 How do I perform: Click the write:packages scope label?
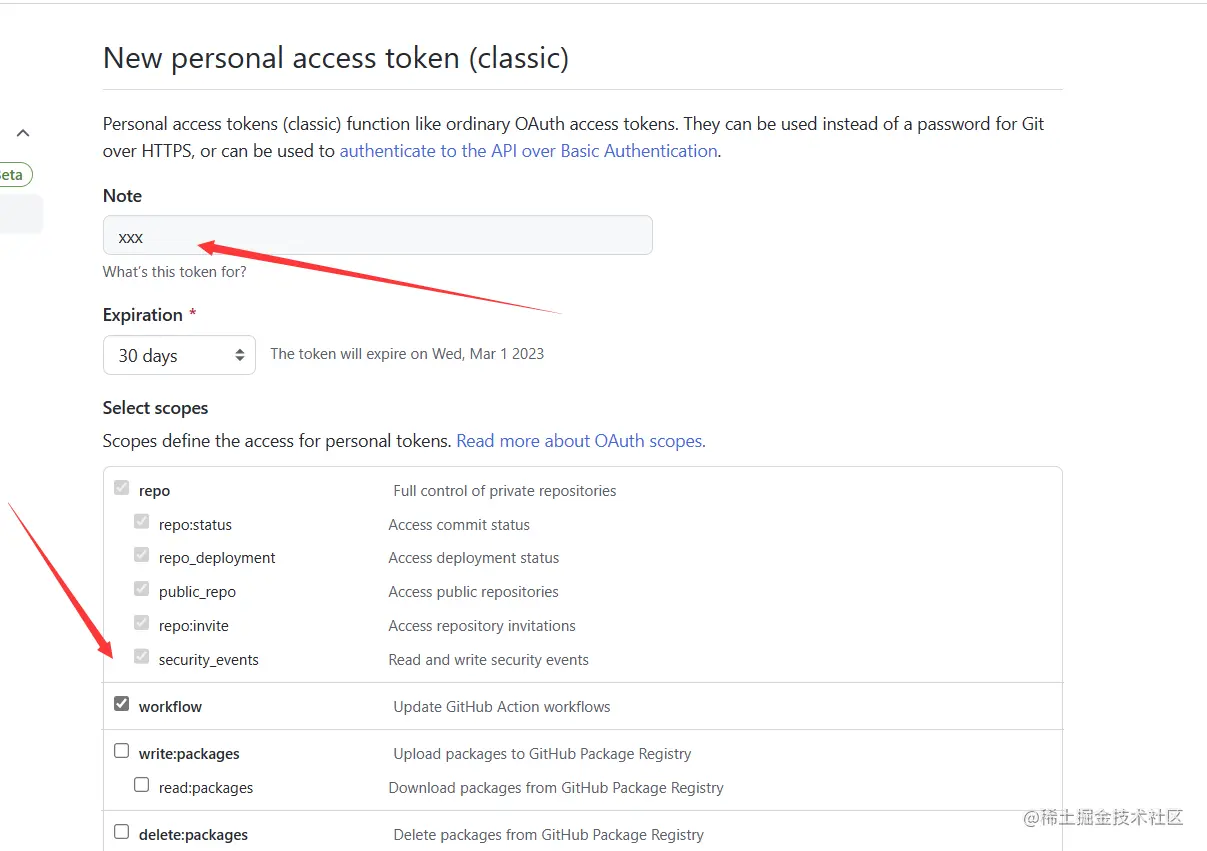(x=189, y=754)
